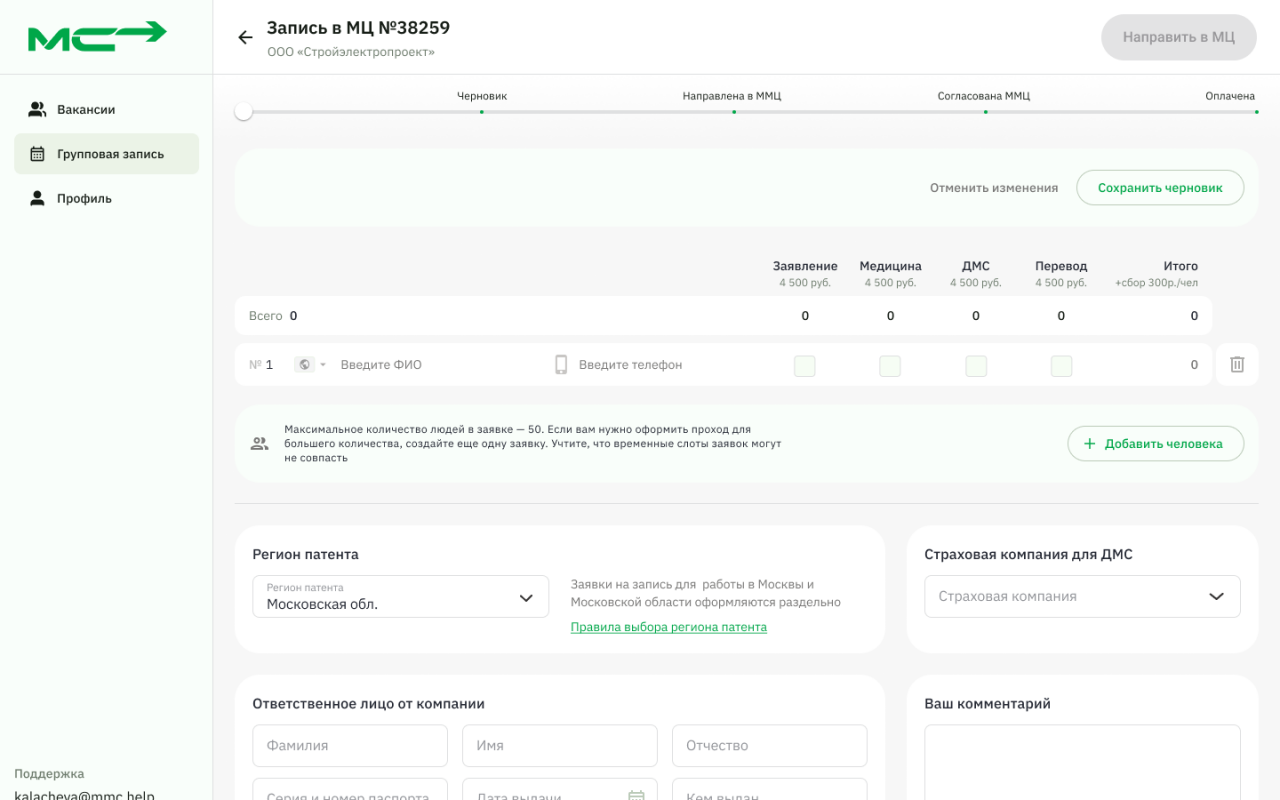1280x800 pixels.
Task: Open Вакансии in the sidebar
Action: click(x=106, y=109)
